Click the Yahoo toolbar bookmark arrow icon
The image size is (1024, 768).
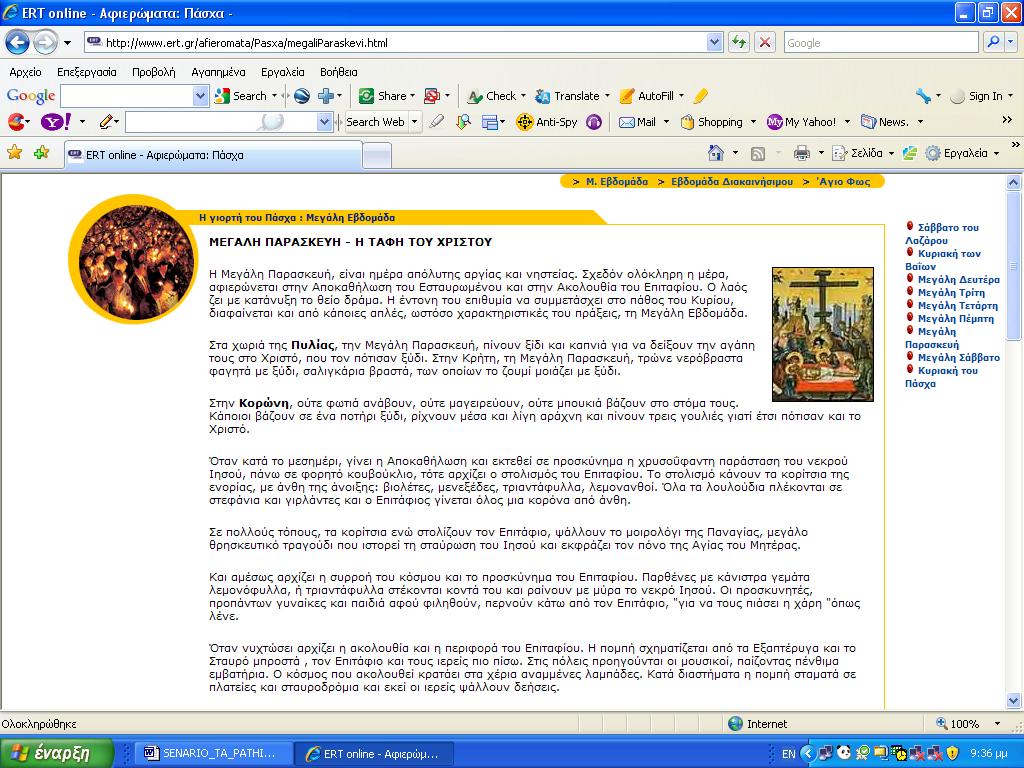[x=463, y=121]
